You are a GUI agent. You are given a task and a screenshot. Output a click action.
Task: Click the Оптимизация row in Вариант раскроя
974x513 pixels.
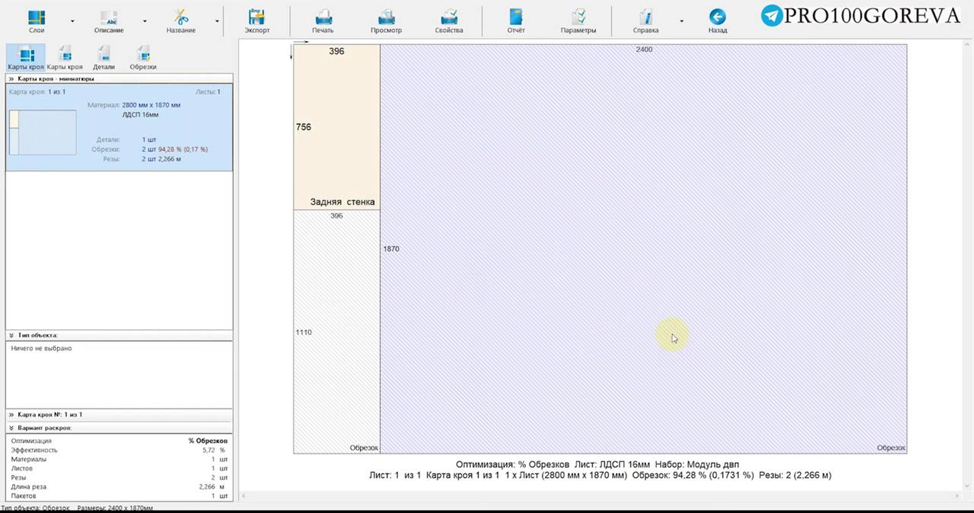pyautogui.click(x=119, y=441)
